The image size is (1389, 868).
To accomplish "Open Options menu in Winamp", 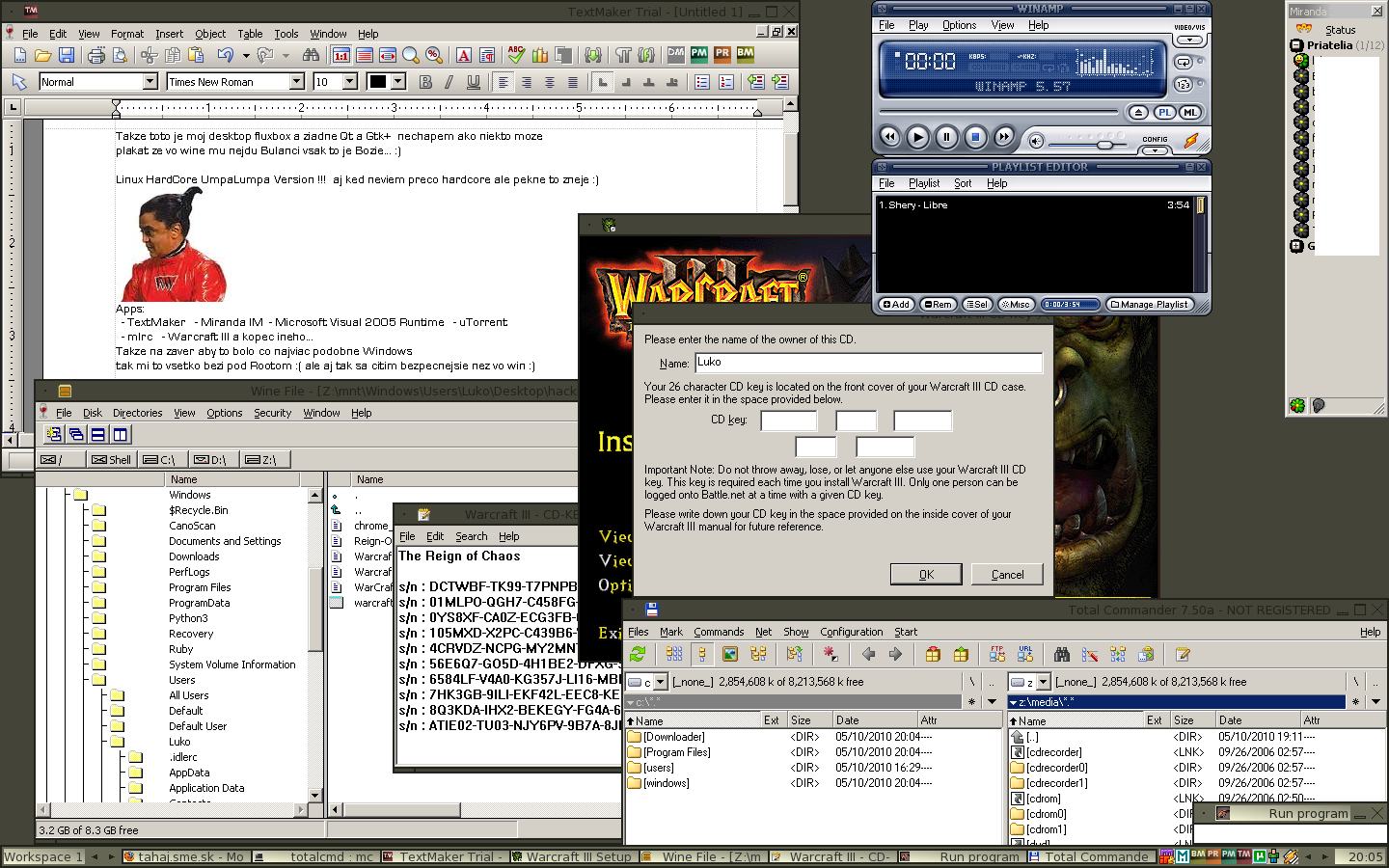I will click(960, 25).
